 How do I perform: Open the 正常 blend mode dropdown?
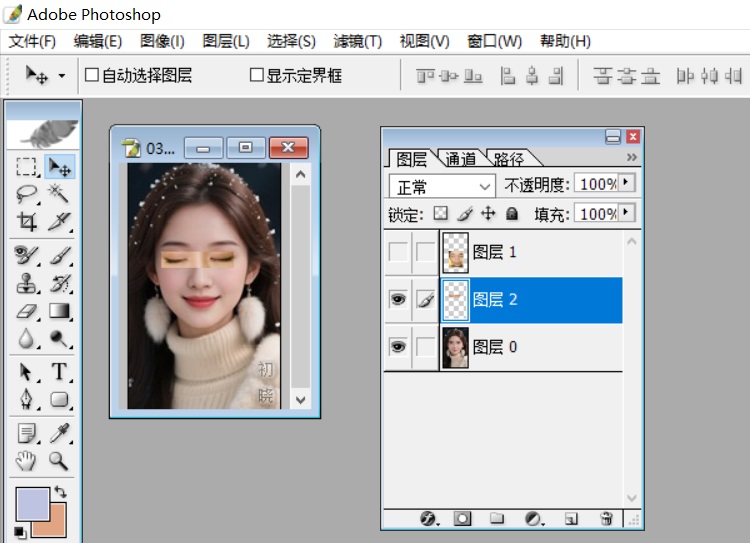[x=443, y=186]
